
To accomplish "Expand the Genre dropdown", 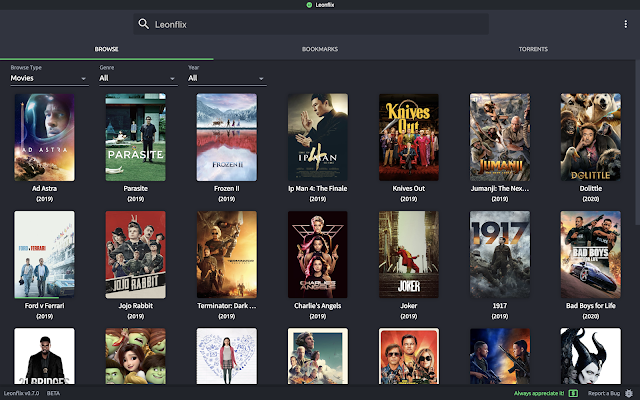I will (138, 78).
